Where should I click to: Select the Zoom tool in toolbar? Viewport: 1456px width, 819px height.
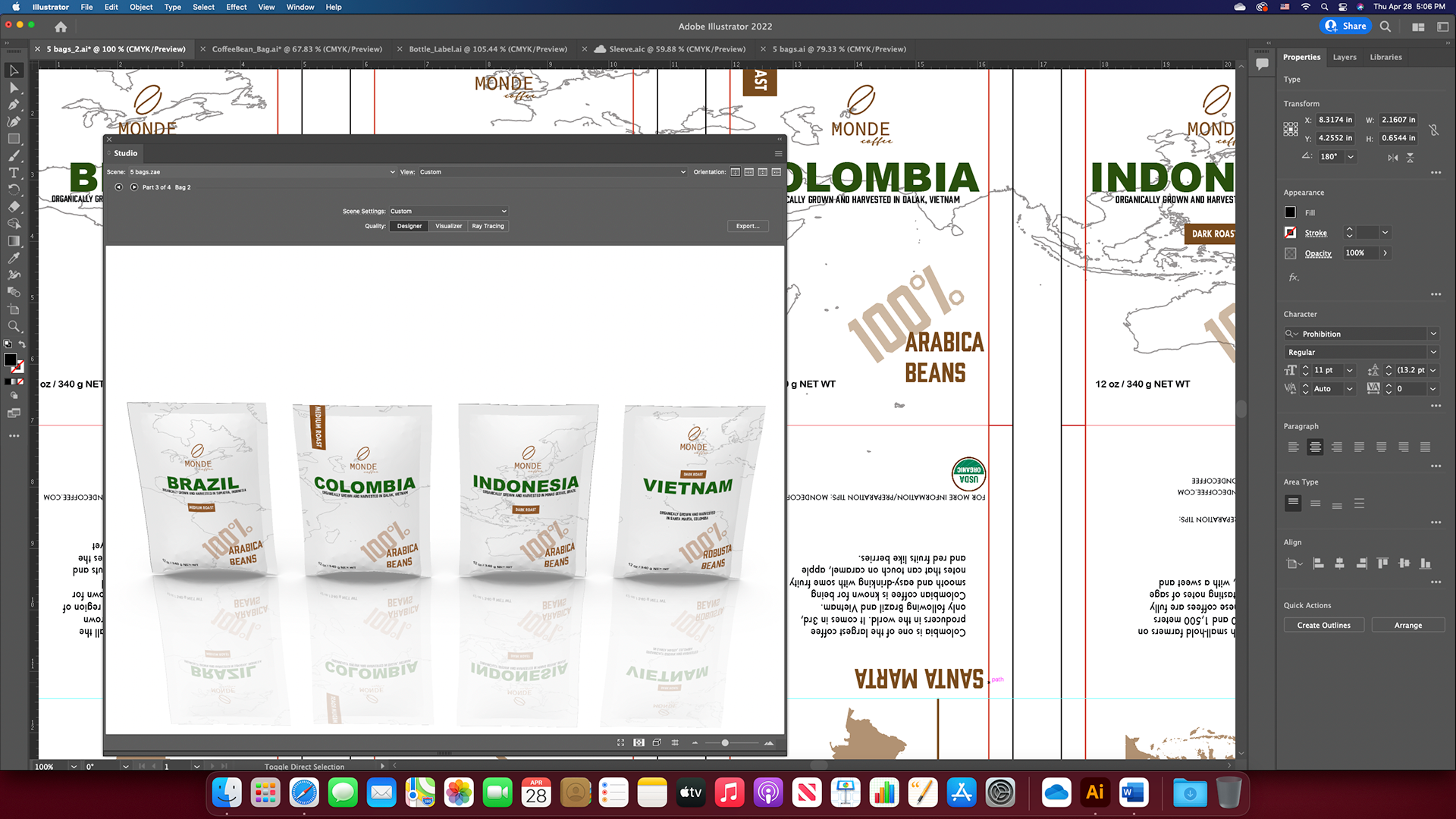tap(14, 327)
